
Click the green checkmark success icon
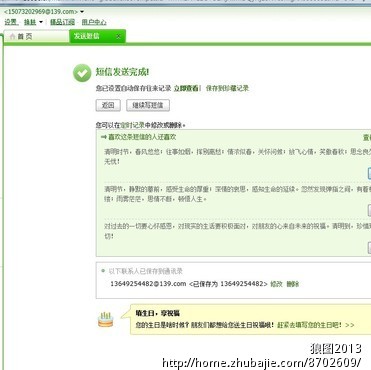pyautogui.click(x=82, y=73)
